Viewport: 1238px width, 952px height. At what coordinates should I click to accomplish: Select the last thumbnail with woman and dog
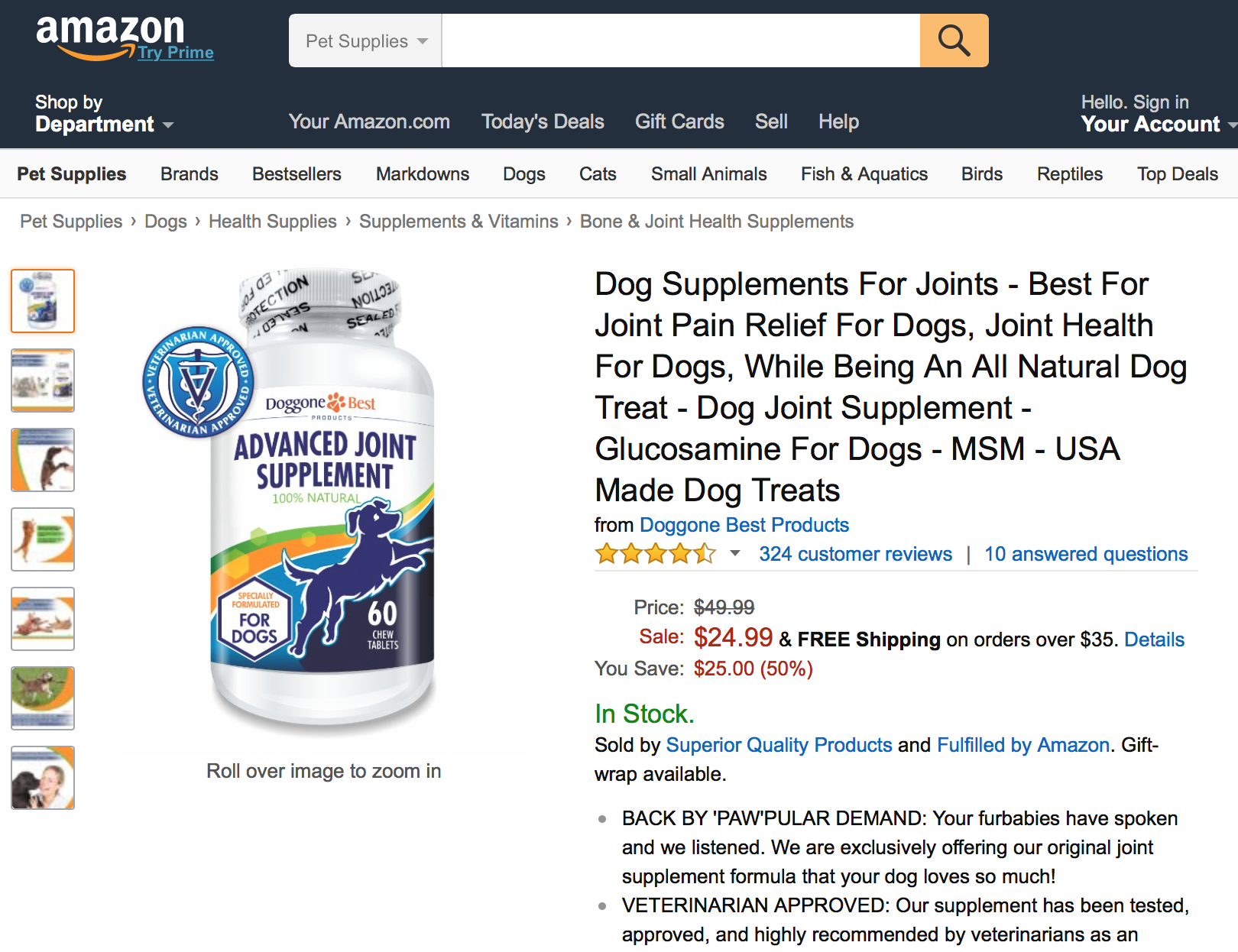[43, 778]
